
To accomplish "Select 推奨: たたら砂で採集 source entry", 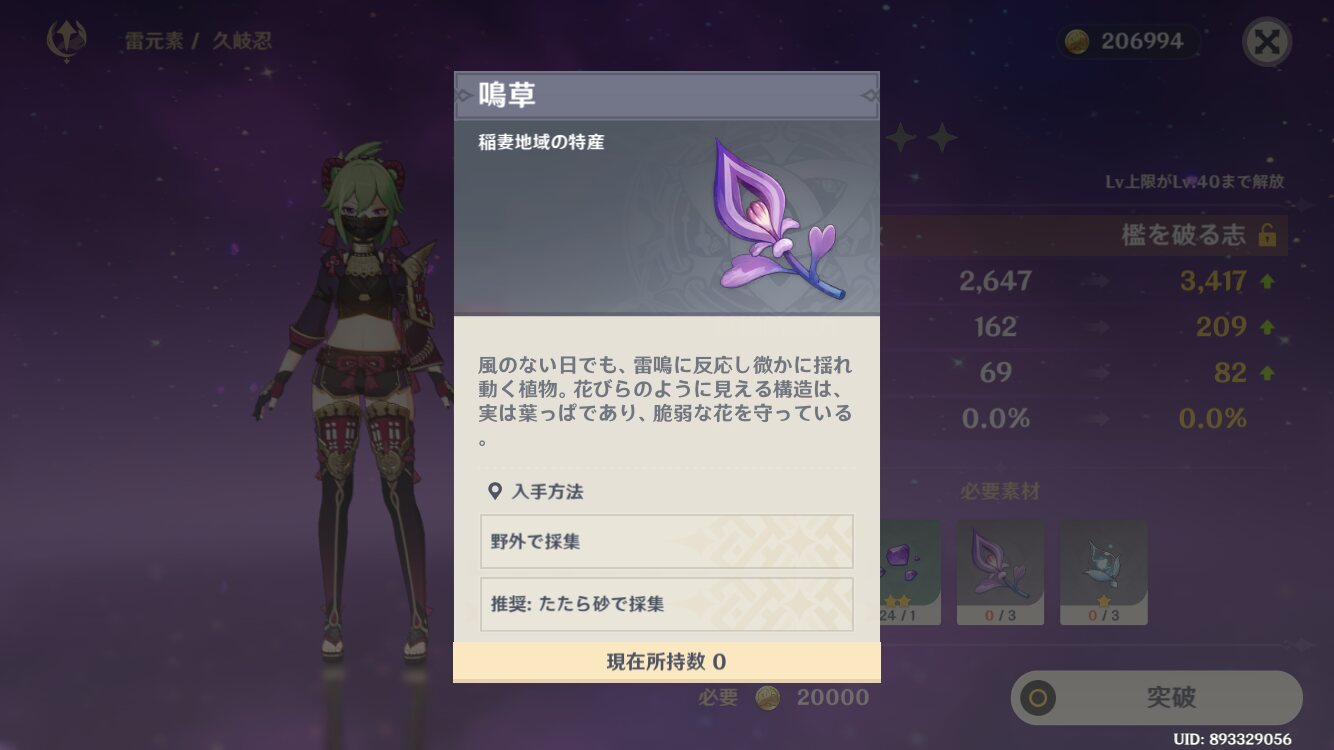I will [667, 604].
